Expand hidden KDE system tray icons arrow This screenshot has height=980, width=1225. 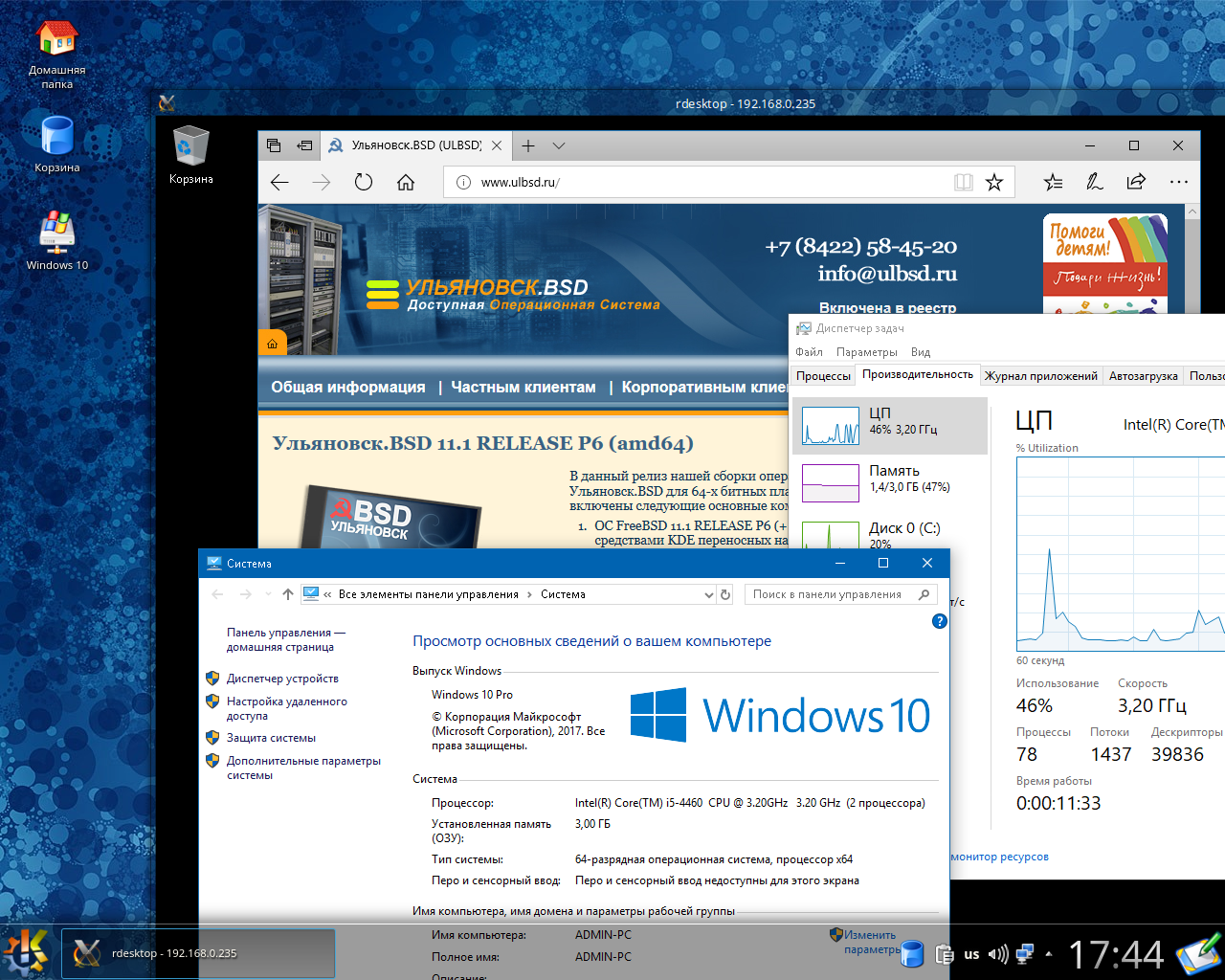[x=1049, y=954]
